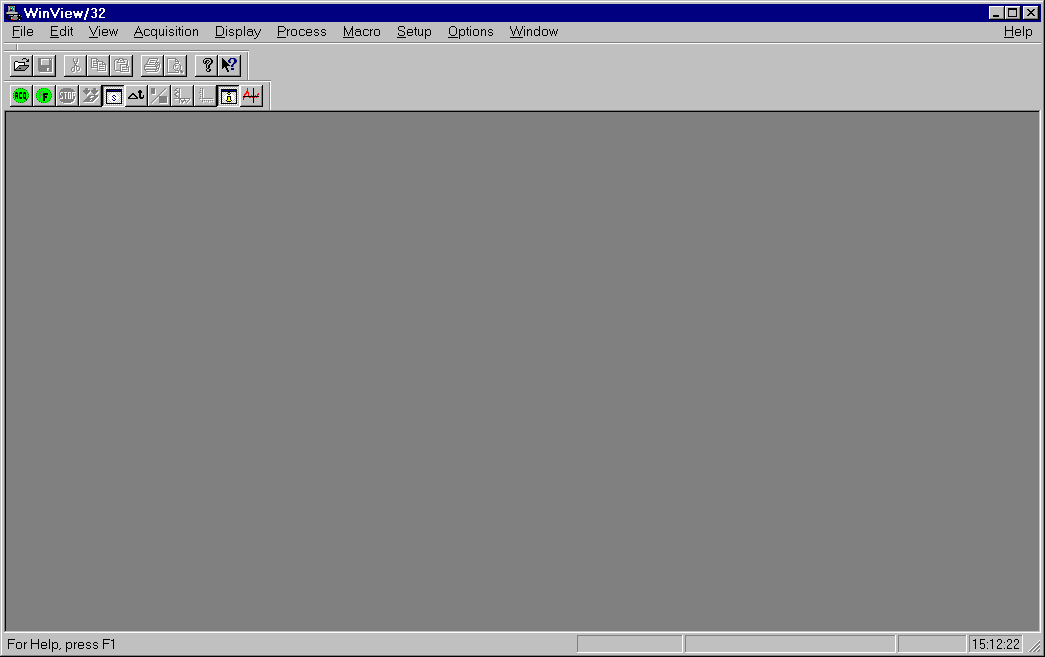Screen dimensions: 1045x657
Task: Click the red spectrum cursor icon
Action: 251,96
